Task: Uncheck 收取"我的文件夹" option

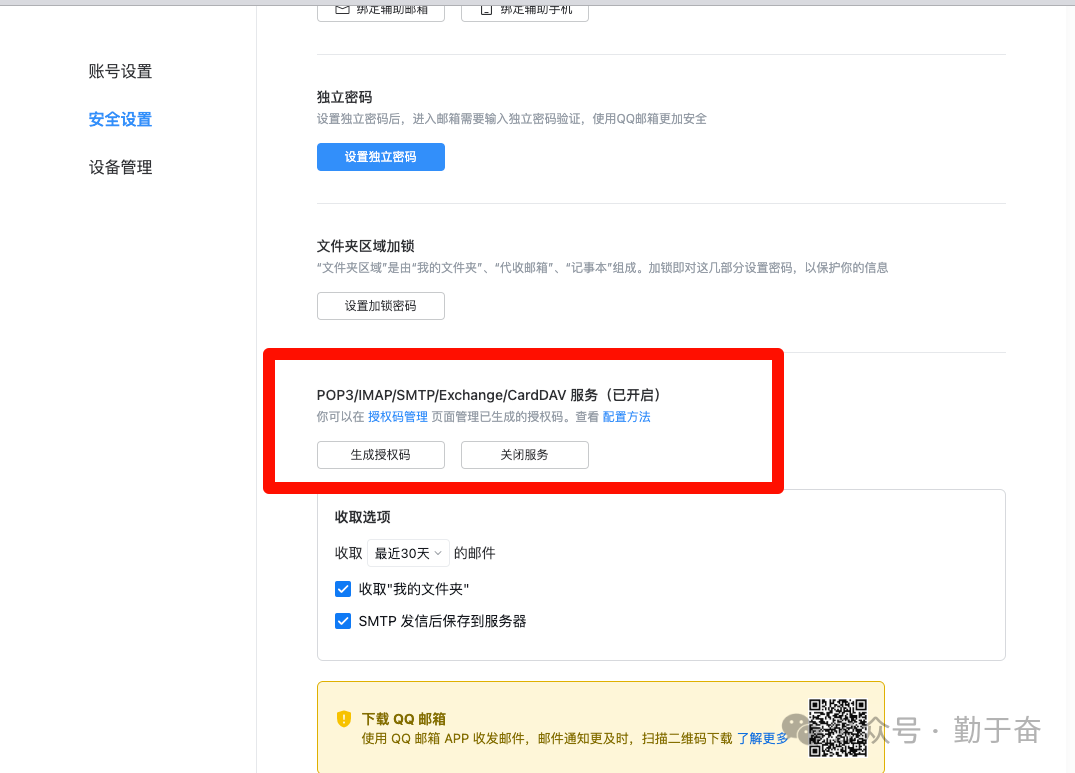Action: [x=343, y=589]
